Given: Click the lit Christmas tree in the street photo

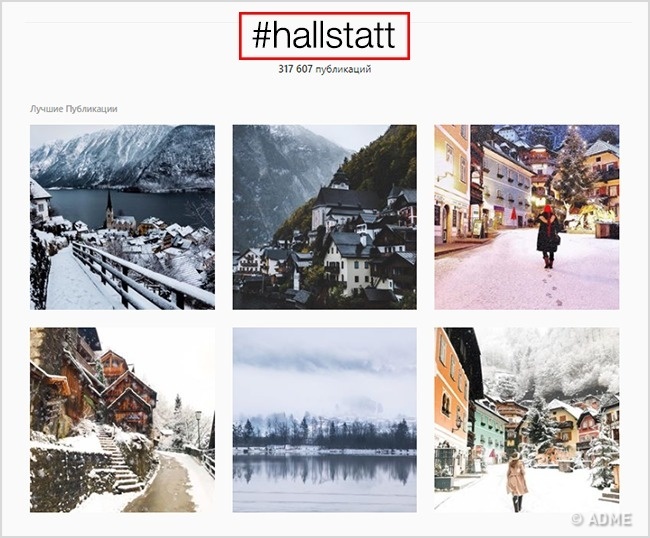Looking at the screenshot, I should [x=572, y=174].
